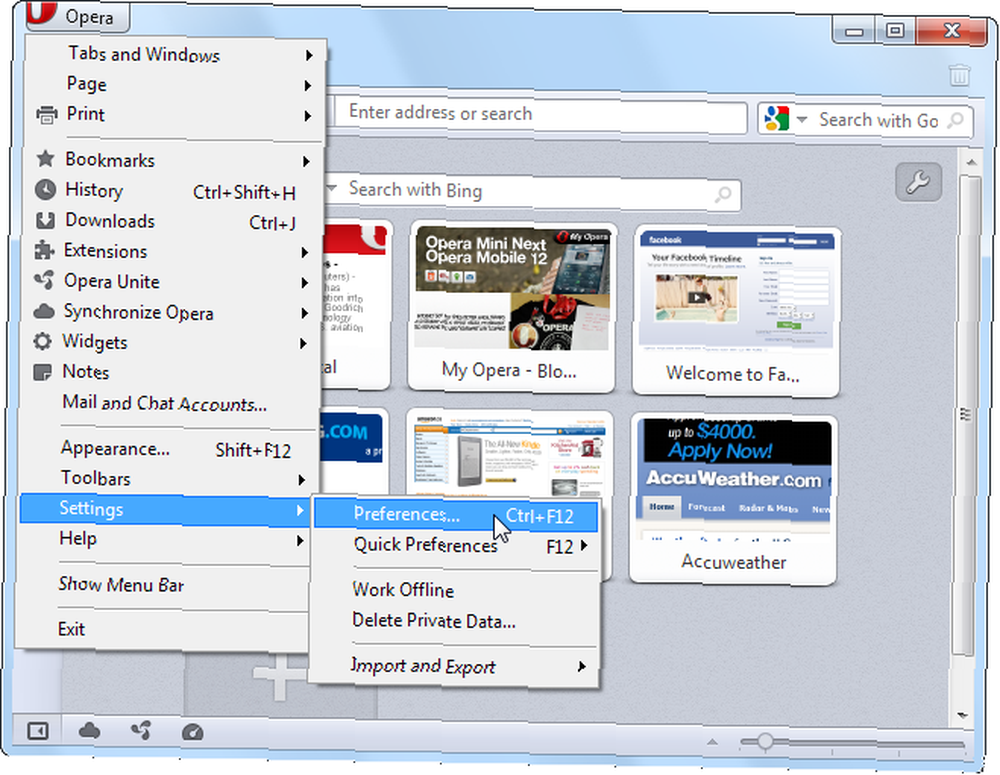The width and height of the screenshot is (1000, 775).
Task: Expand the Extensions submenu arrow
Action: (305, 253)
